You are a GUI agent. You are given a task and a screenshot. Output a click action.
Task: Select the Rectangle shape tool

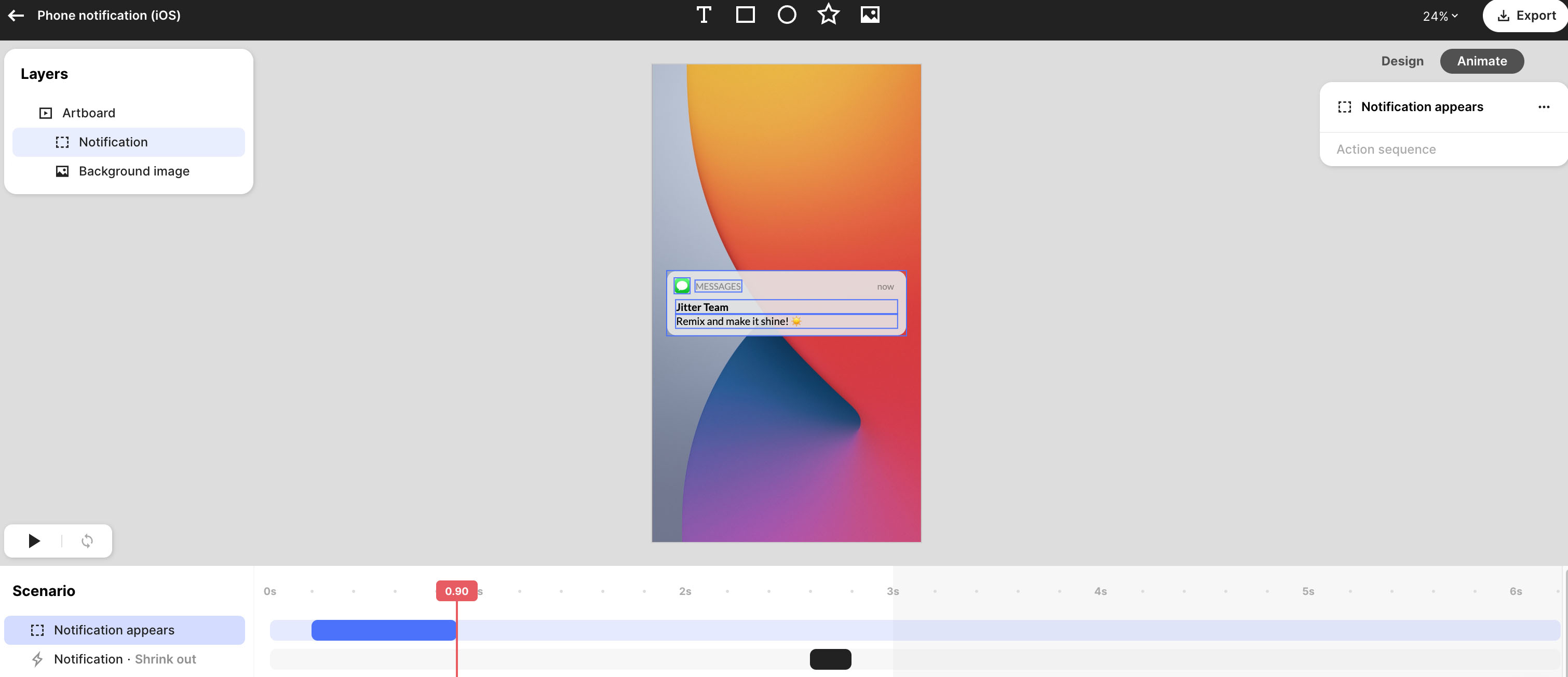pos(745,15)
